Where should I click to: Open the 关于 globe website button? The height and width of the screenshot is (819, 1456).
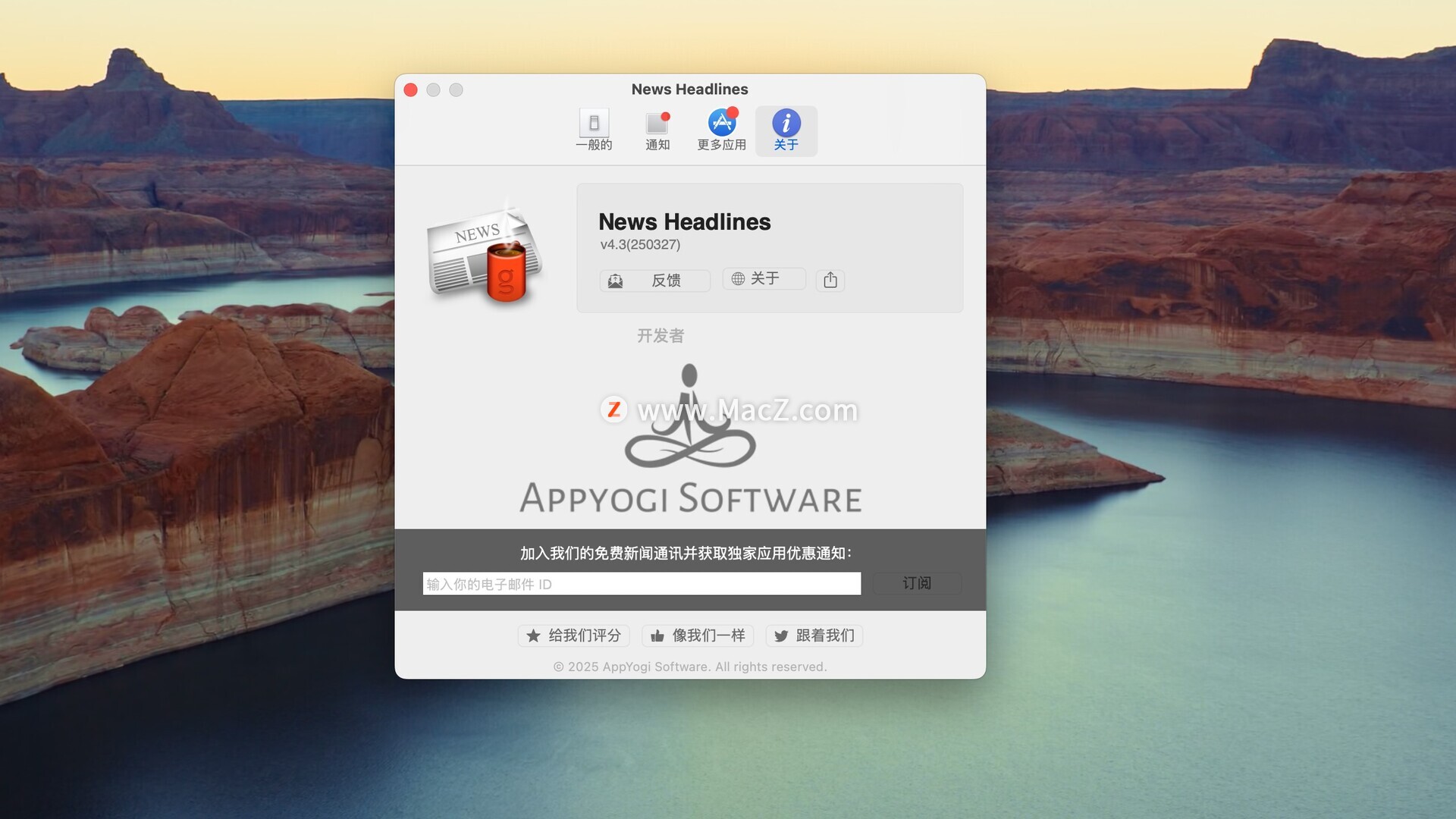pos(764,279)
